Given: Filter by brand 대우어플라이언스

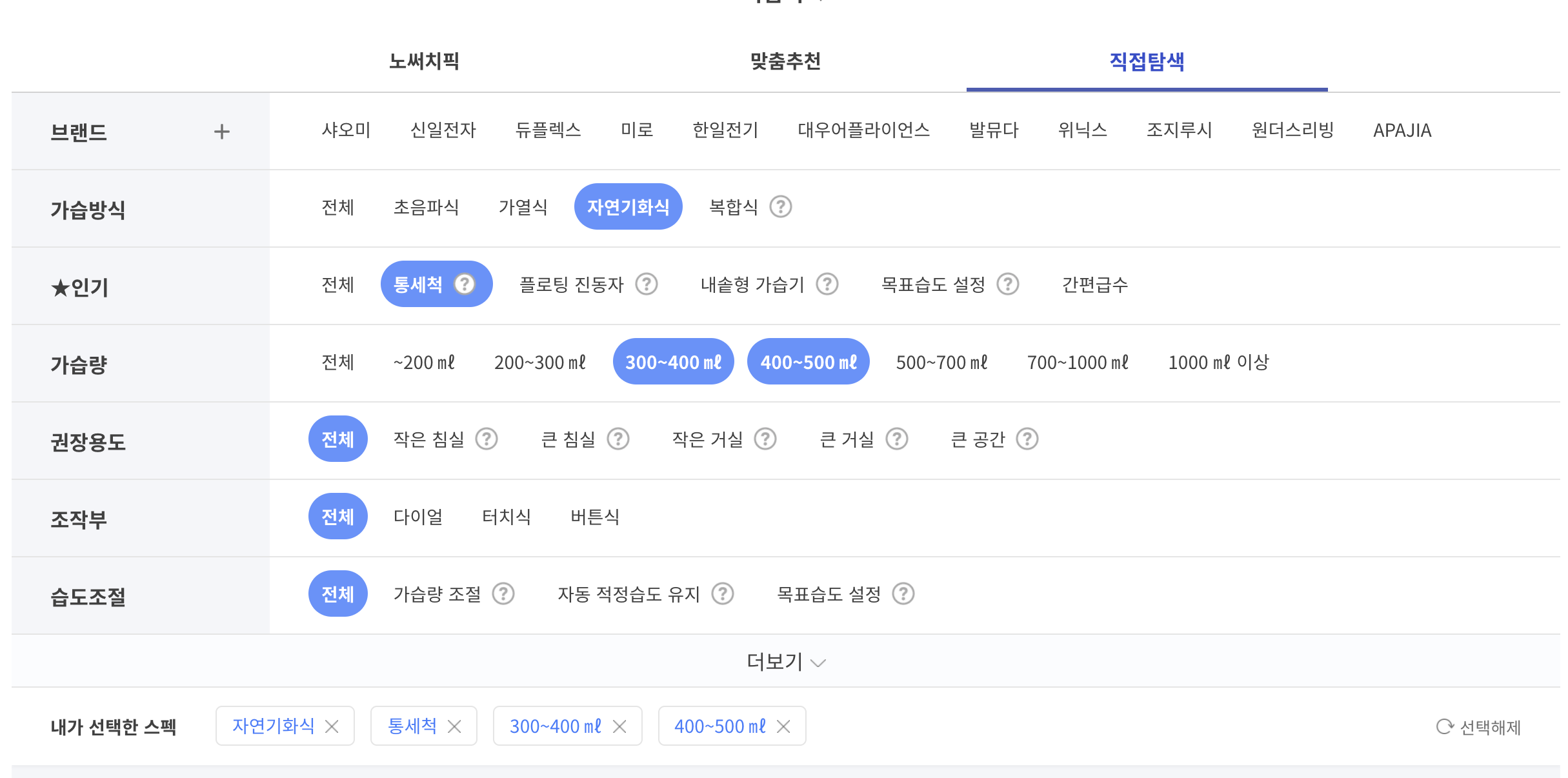Looking at the screenshot, I should click(863, 130).
